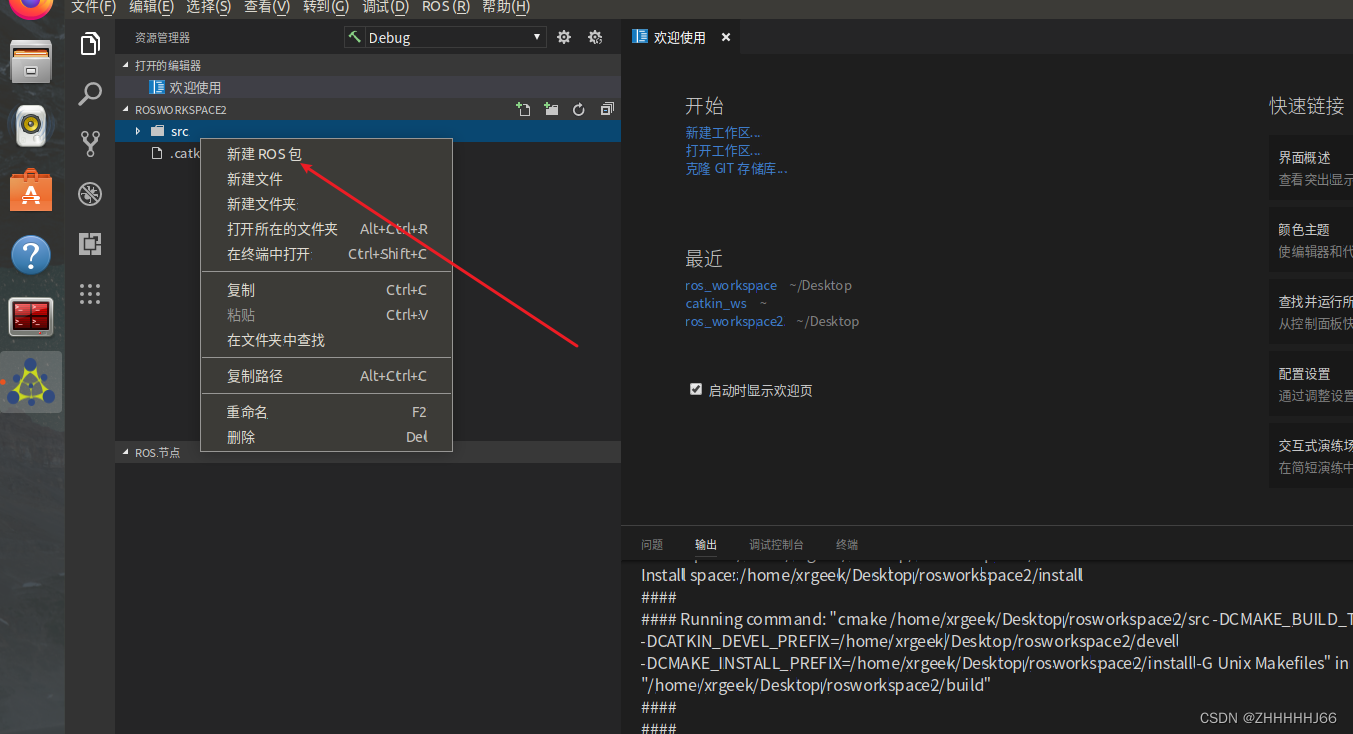
Task: Open recent ros_workspace2 link
Action: (734, 321)
